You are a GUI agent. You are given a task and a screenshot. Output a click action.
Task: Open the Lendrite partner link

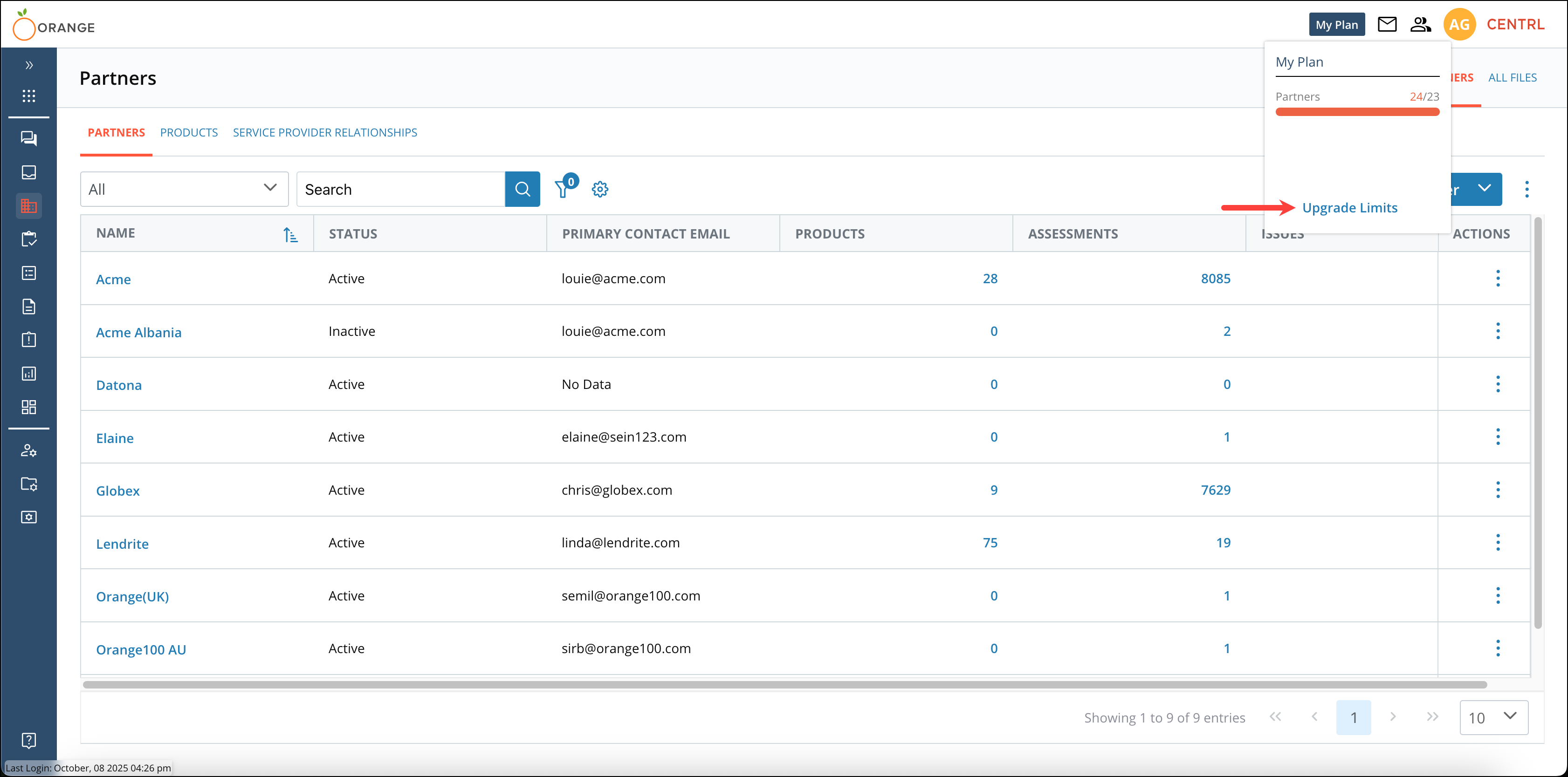(x=122, y=544)
